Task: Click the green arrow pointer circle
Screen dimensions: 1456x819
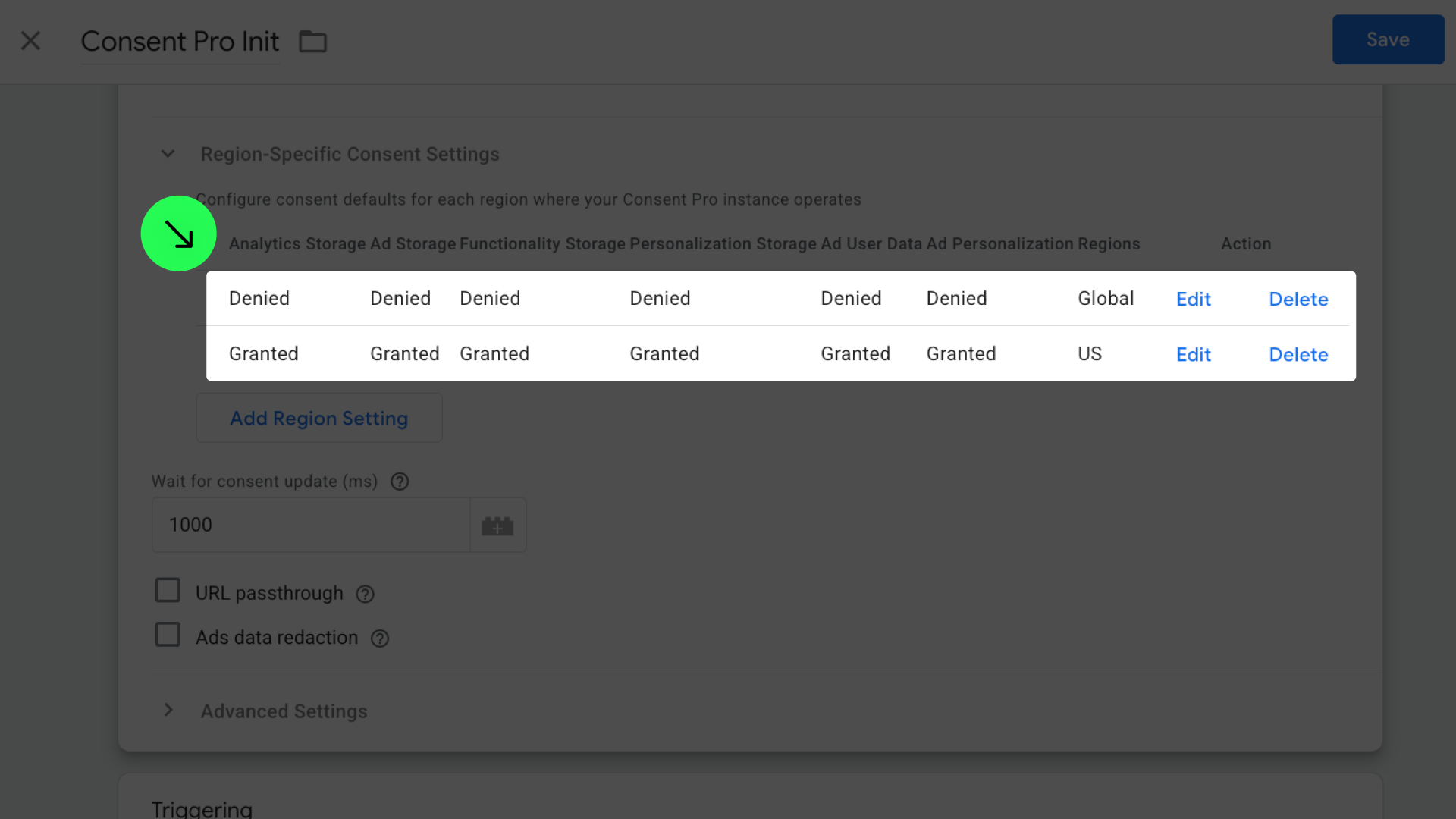Action: point(179,234)
